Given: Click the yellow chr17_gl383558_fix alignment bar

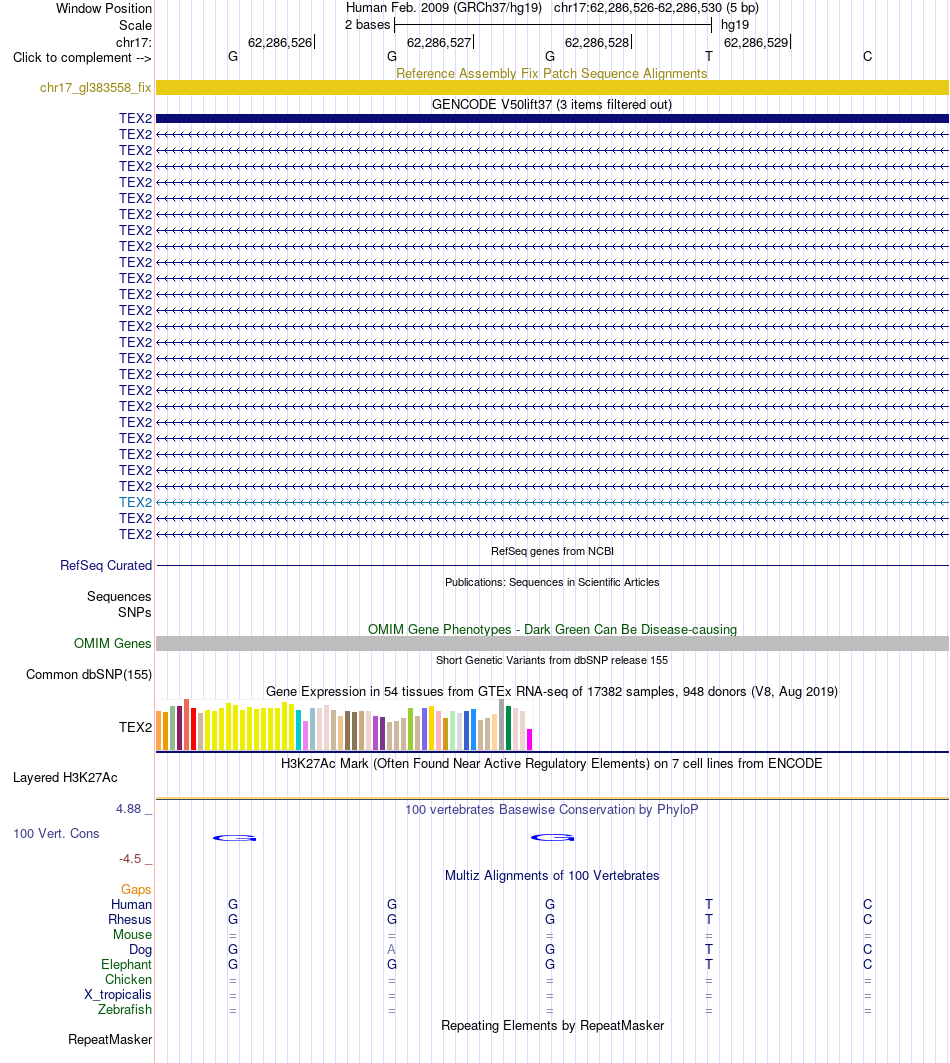Looking at the screenshot, I should [x=552, y=87].
